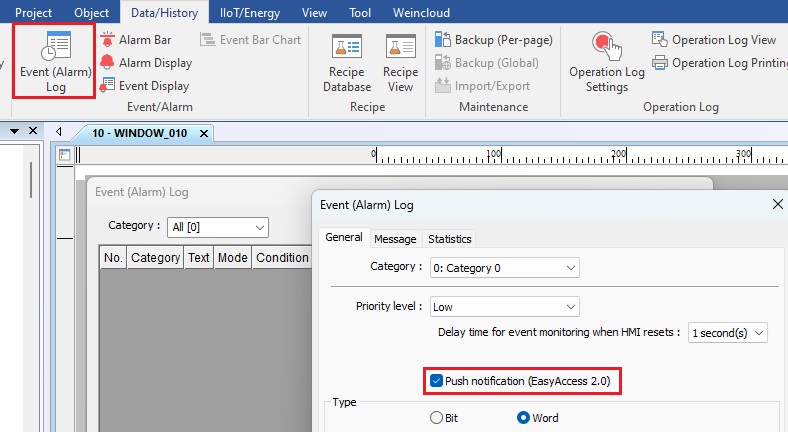Insert an Operation Log View
788x432 pixels.
pyautogui.click(x=714, y=40)
